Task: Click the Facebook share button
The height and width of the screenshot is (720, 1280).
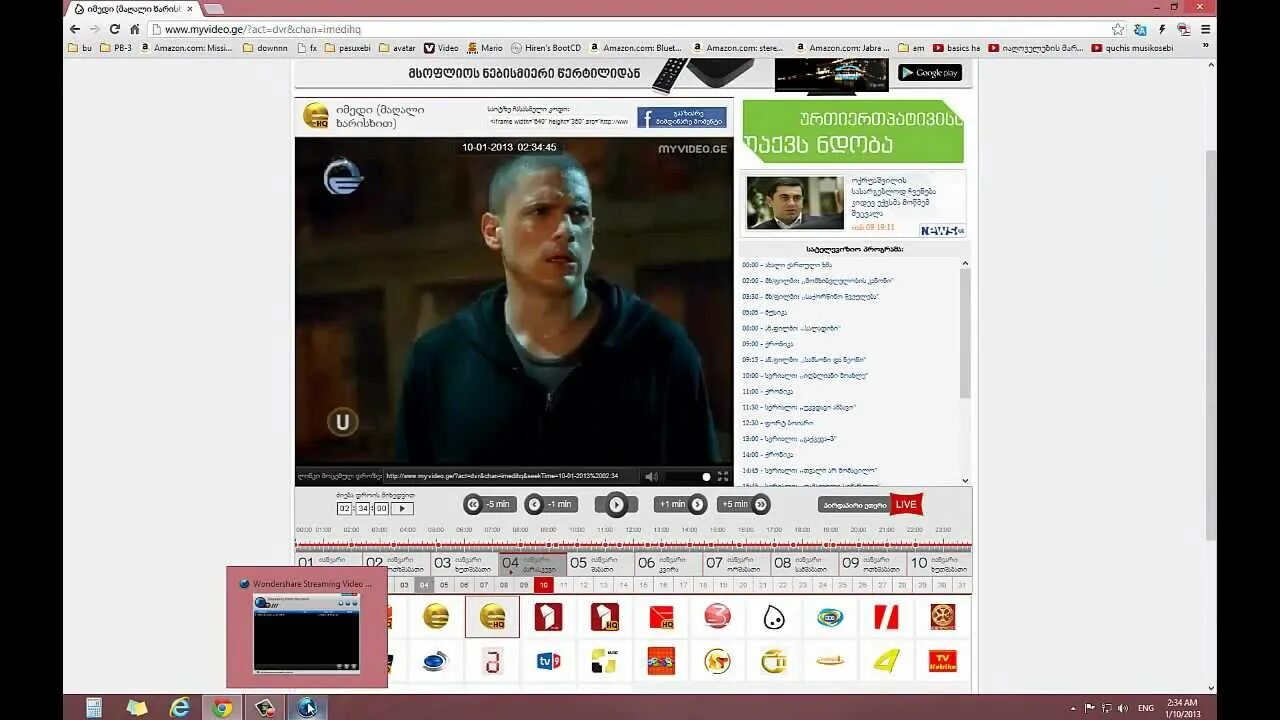Action: [x=682, y=117]
